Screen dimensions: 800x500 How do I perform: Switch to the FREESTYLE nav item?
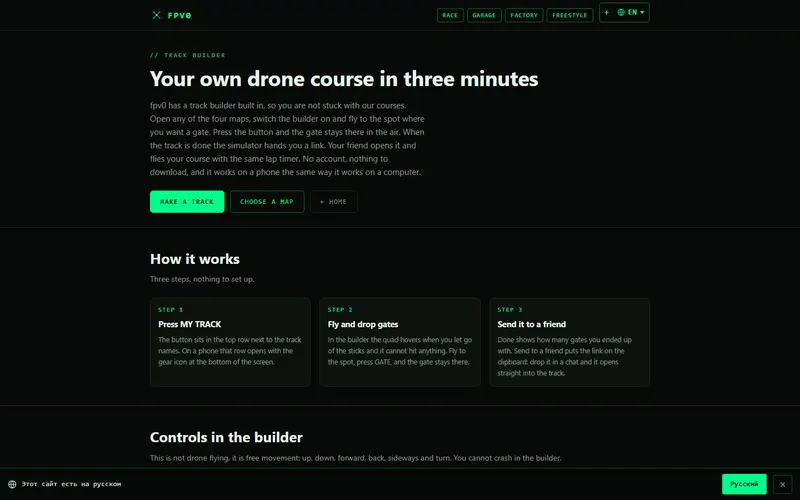tap(569, 15)
